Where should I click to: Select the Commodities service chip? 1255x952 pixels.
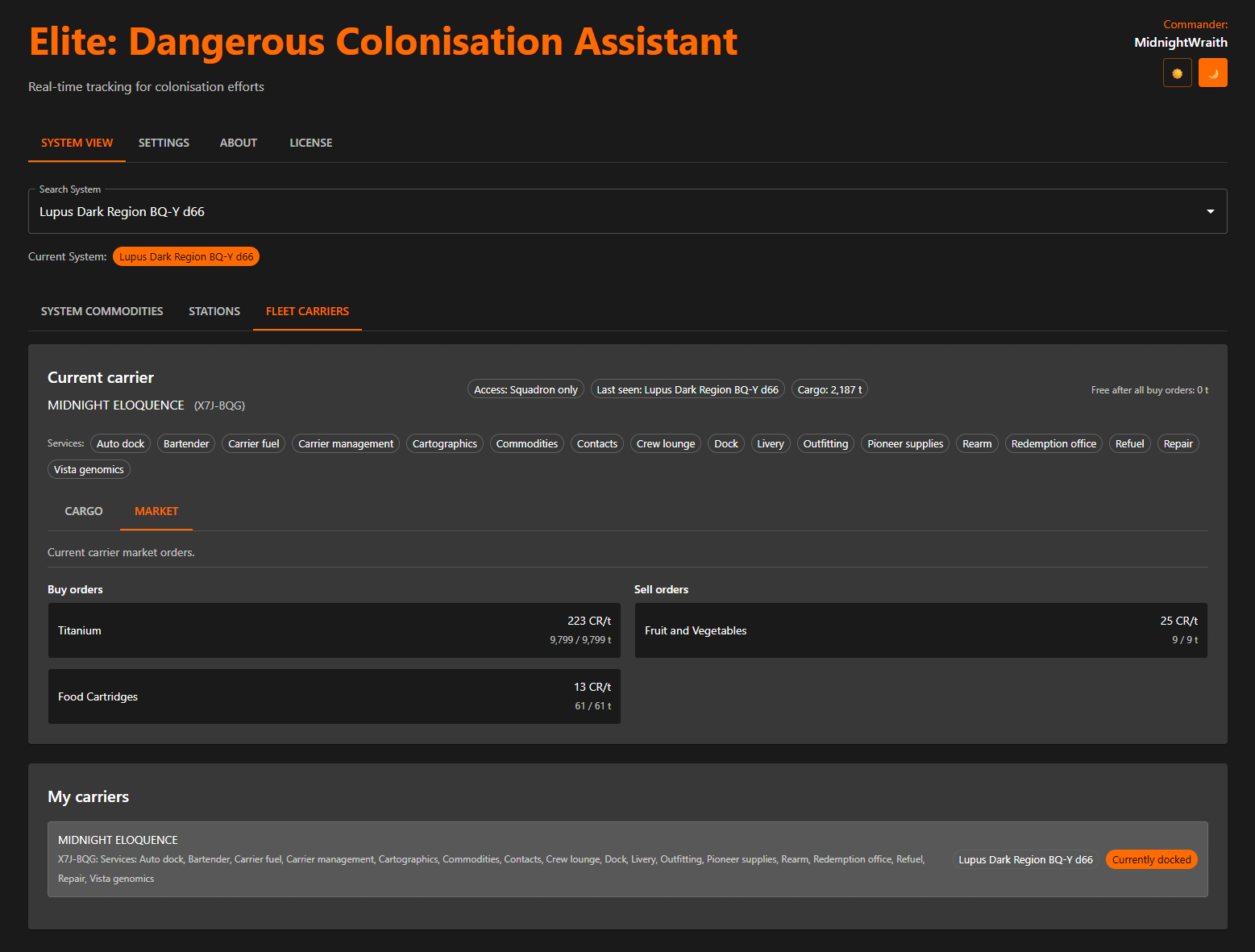(x=526, y=443)
